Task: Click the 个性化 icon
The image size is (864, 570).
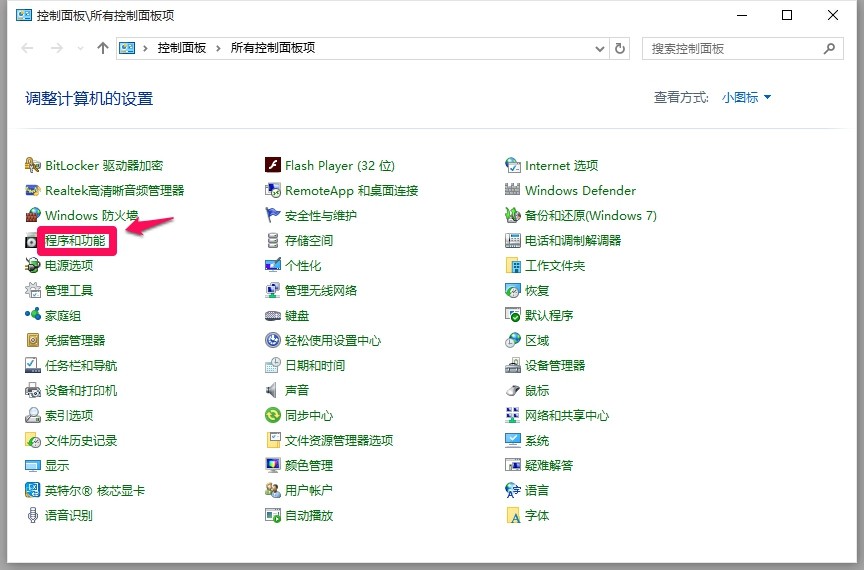Action: pyautogui.click(x=273, y=265)
